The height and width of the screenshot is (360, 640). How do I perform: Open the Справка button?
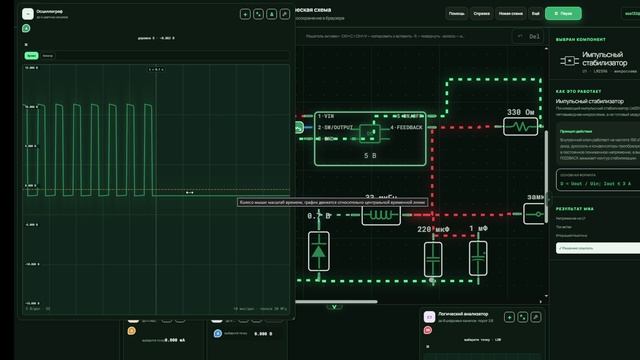tap(481, 13)
